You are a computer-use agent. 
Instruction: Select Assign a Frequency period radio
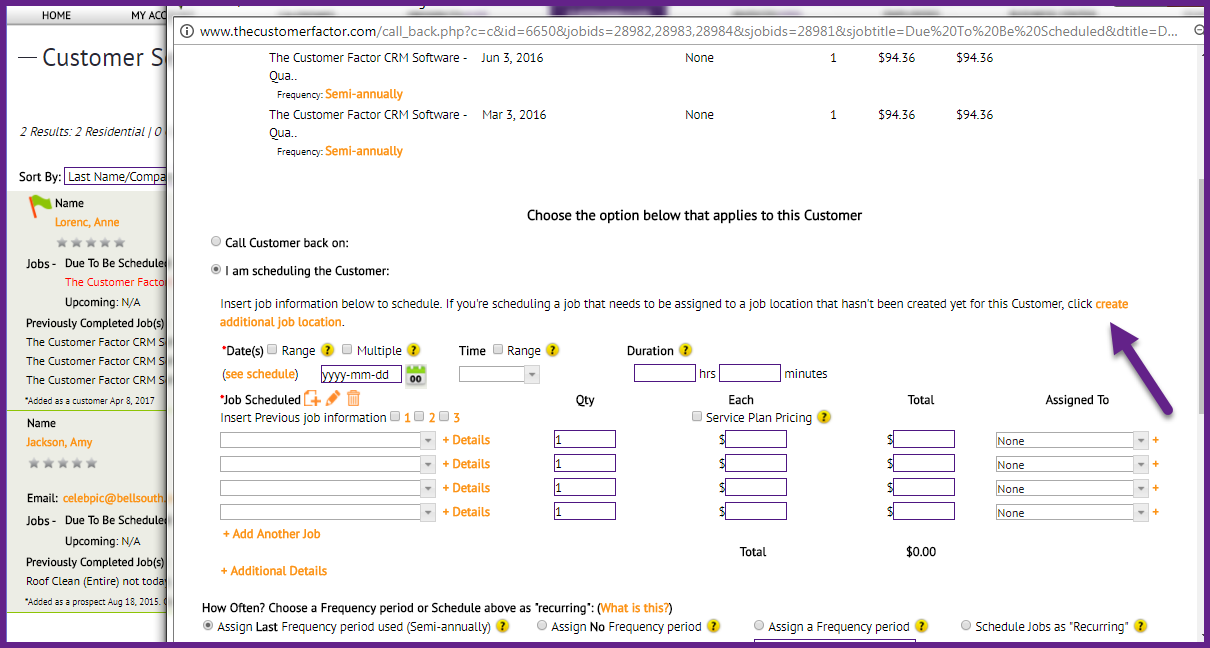click(x=759, y=626)
